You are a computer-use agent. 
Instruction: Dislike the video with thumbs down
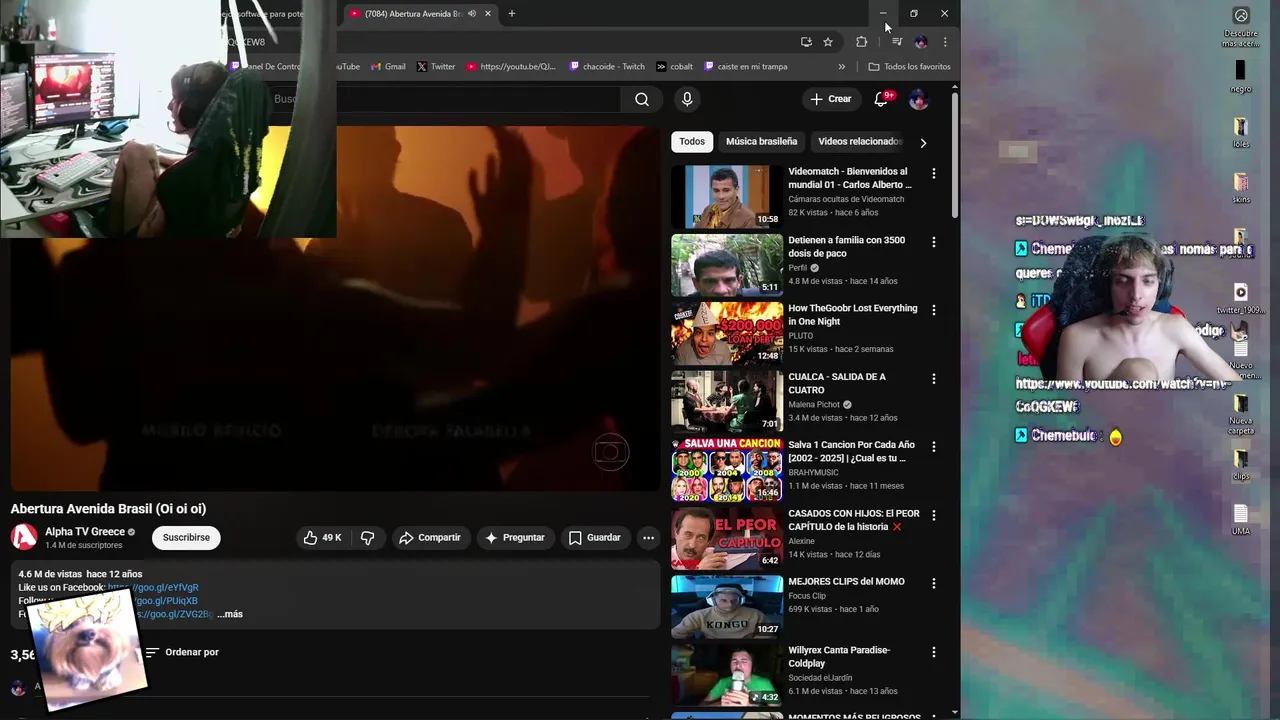368,538
